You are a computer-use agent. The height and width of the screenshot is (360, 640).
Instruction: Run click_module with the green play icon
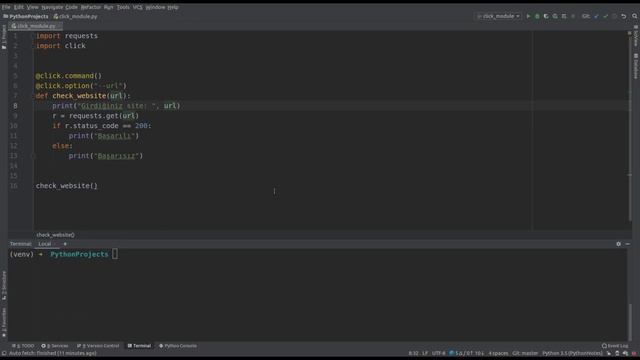pos(528,16)
